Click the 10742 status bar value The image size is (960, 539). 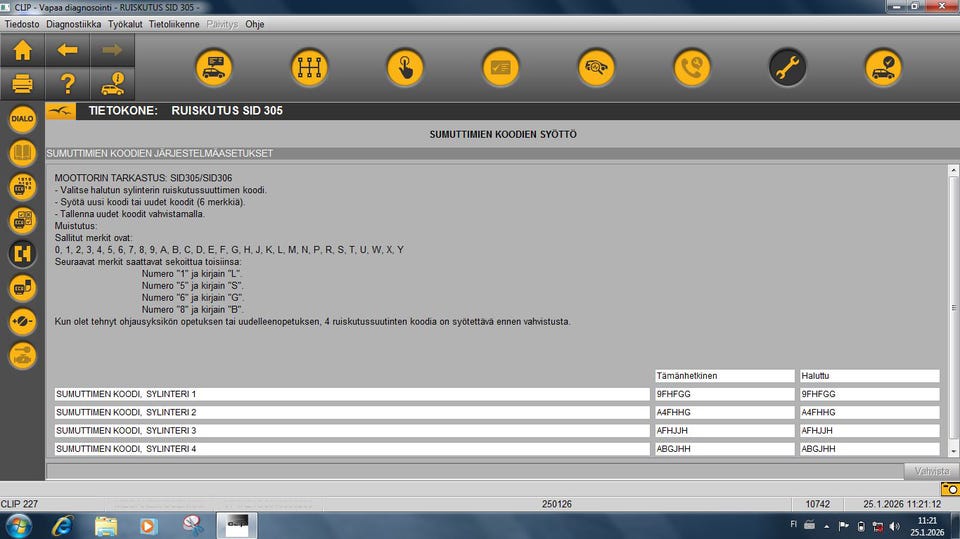[817, 504]
